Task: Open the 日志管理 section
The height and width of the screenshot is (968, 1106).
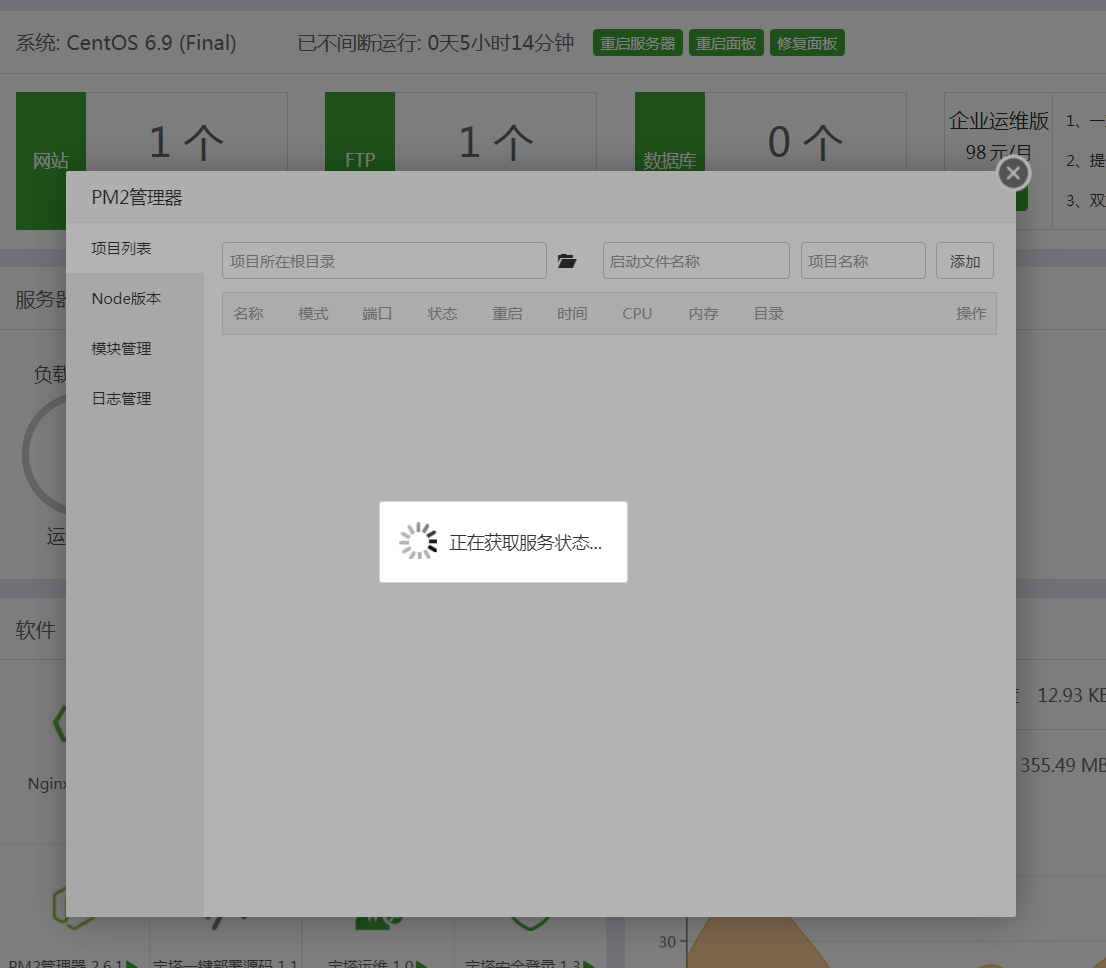Action: pos(123,398)
